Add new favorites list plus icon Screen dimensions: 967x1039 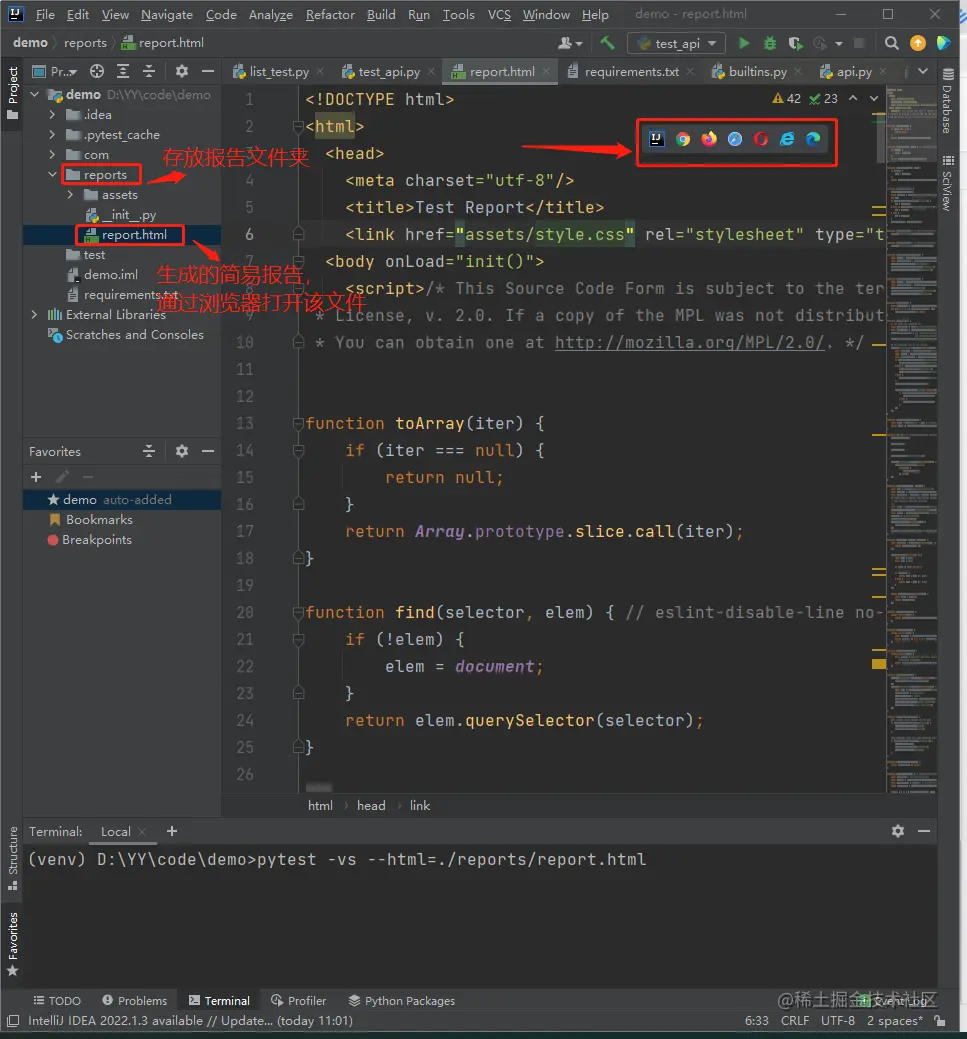coord(36,477)
